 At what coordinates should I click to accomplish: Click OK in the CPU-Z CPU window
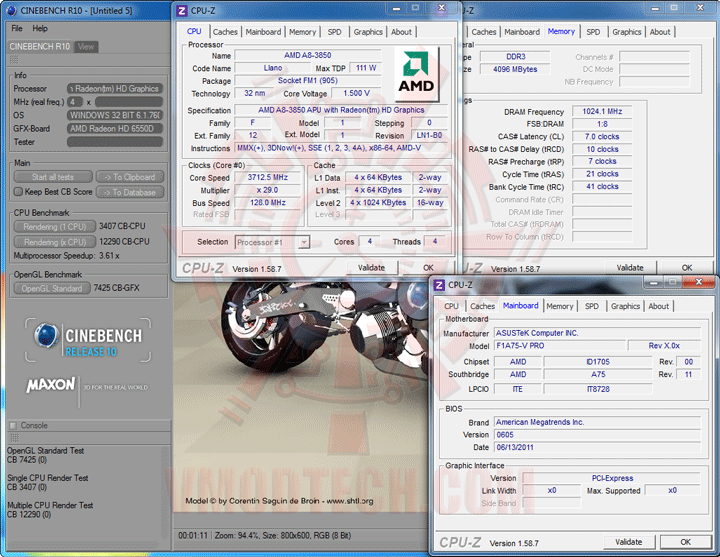coord(428,268)
